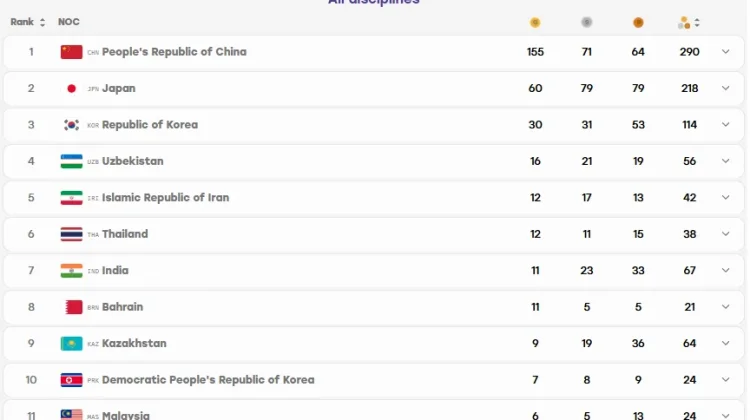The width and height of the screenshot is (750, 420).
Task: Click Republic of Korea's total 114
Action: [689, 125]
